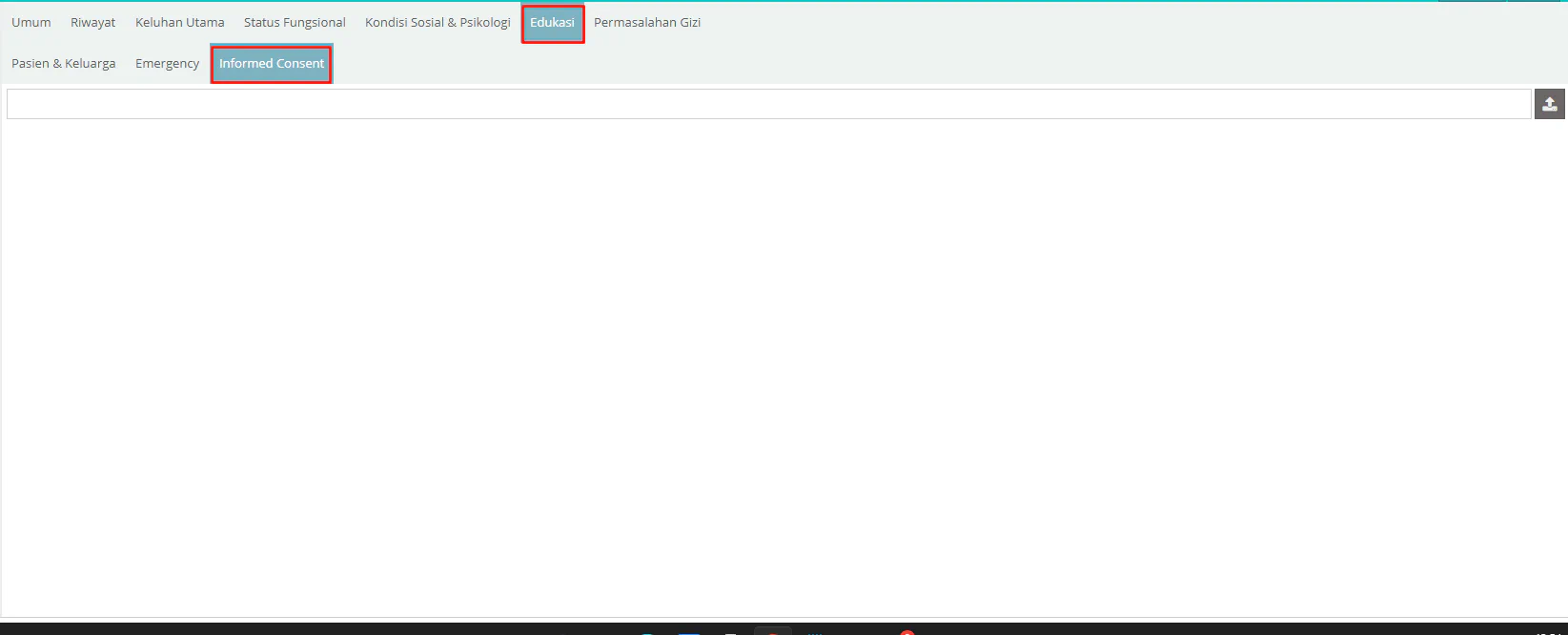The width and height of the screenshot is (1568, 635).
Task: Click the Informed Consent sub-tab
Action: (272, 64)
